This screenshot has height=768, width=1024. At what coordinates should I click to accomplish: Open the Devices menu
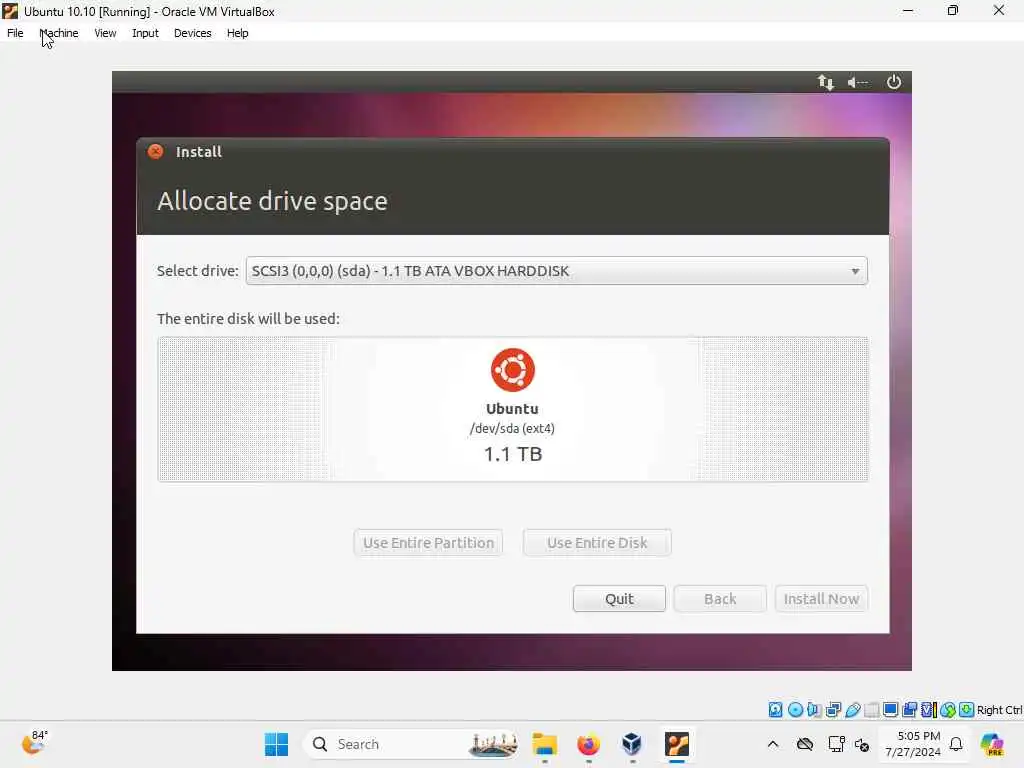[x=193, y=33]
